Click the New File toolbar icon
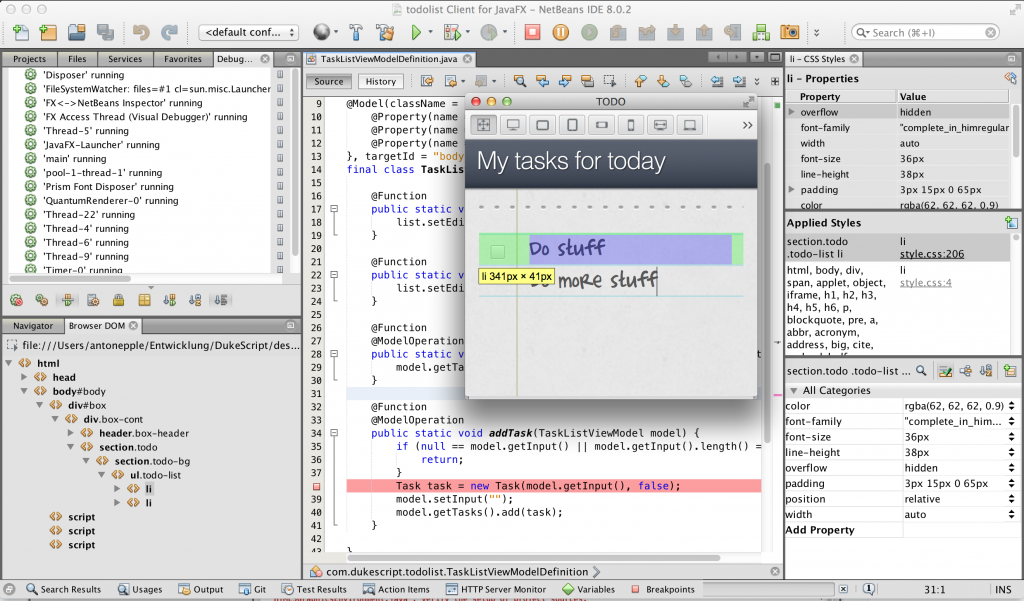The height and width of the screenshot is (601, 1024). [20, 32]
